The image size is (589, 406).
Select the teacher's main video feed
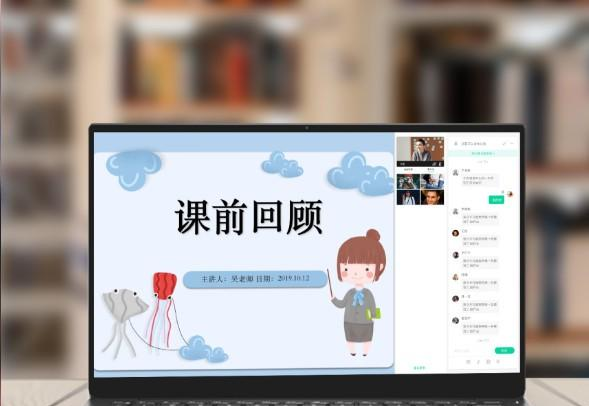(x=420, y=152)
